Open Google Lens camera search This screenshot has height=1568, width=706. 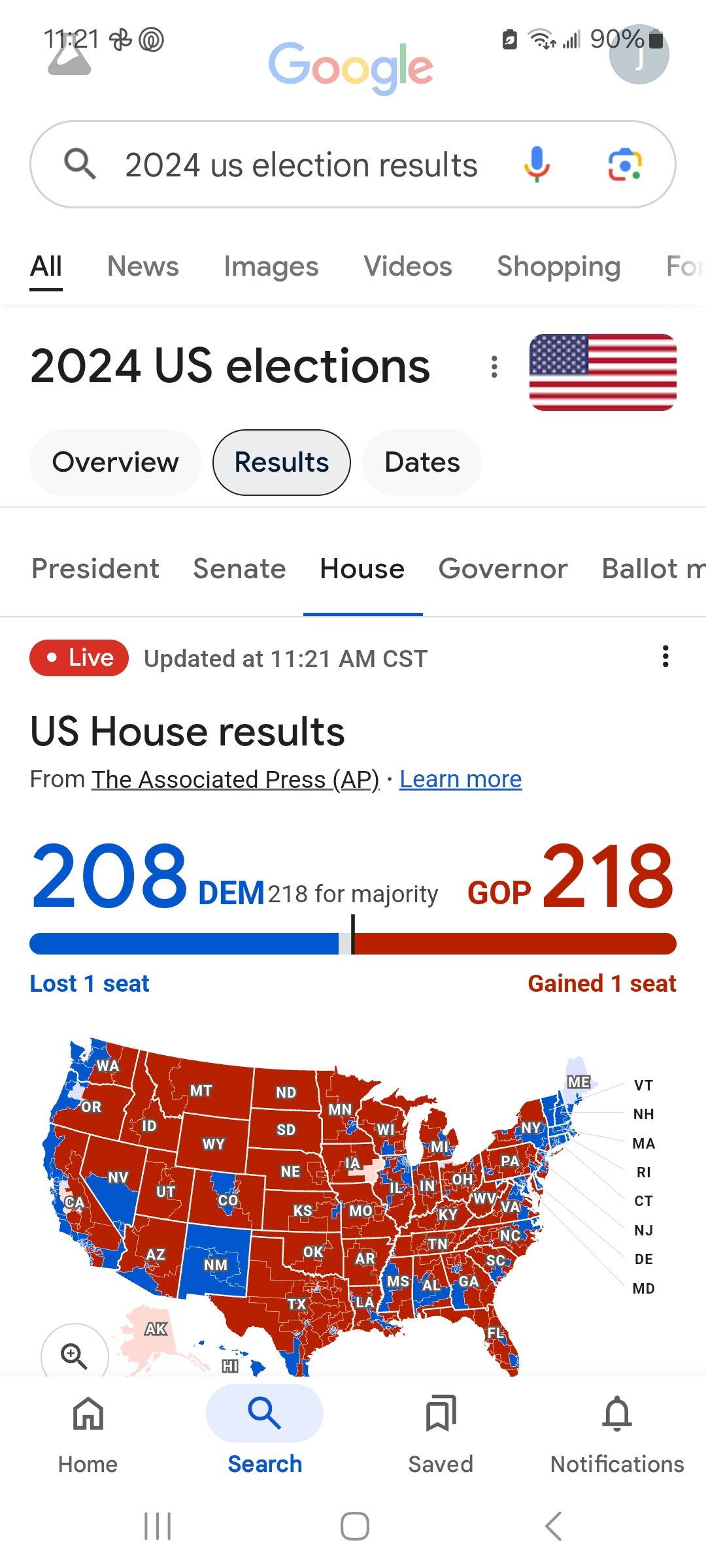pyautogui.click(x=625, y=165)
